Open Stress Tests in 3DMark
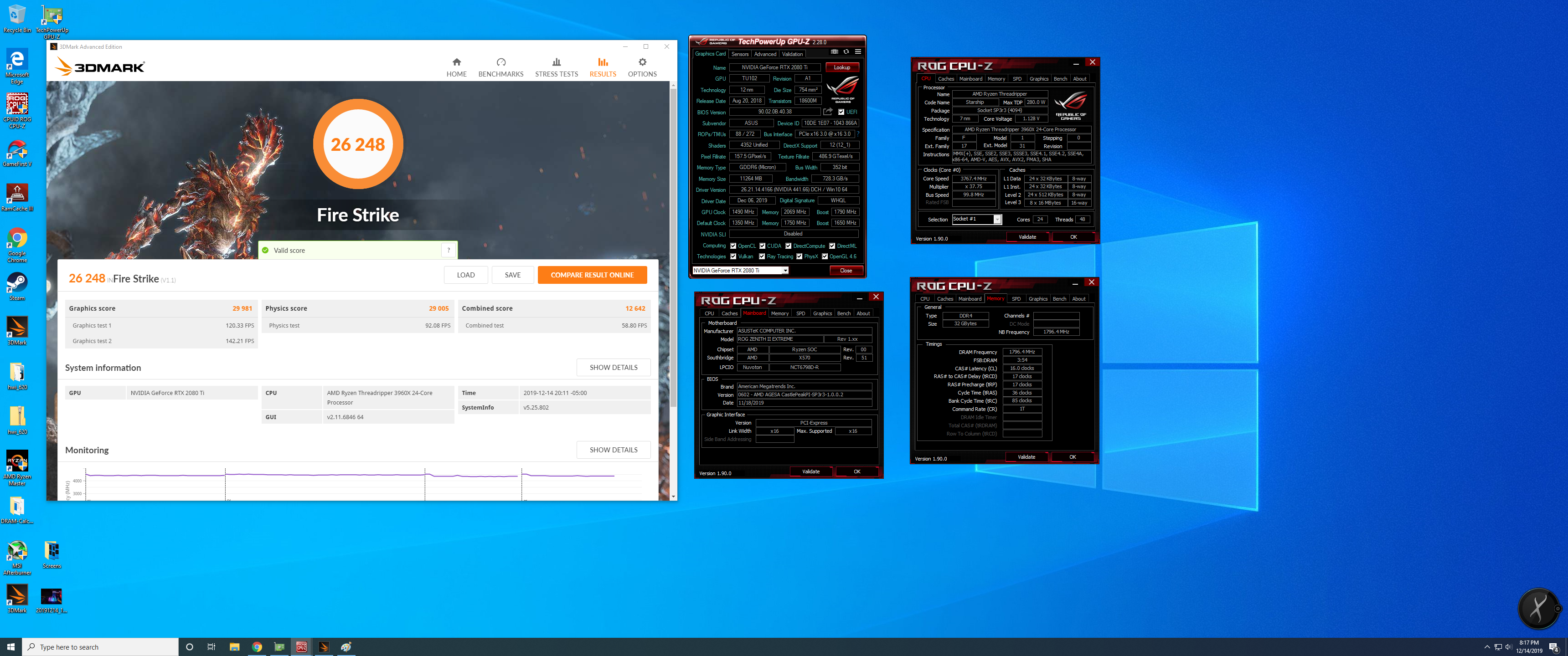 (557, 67)
